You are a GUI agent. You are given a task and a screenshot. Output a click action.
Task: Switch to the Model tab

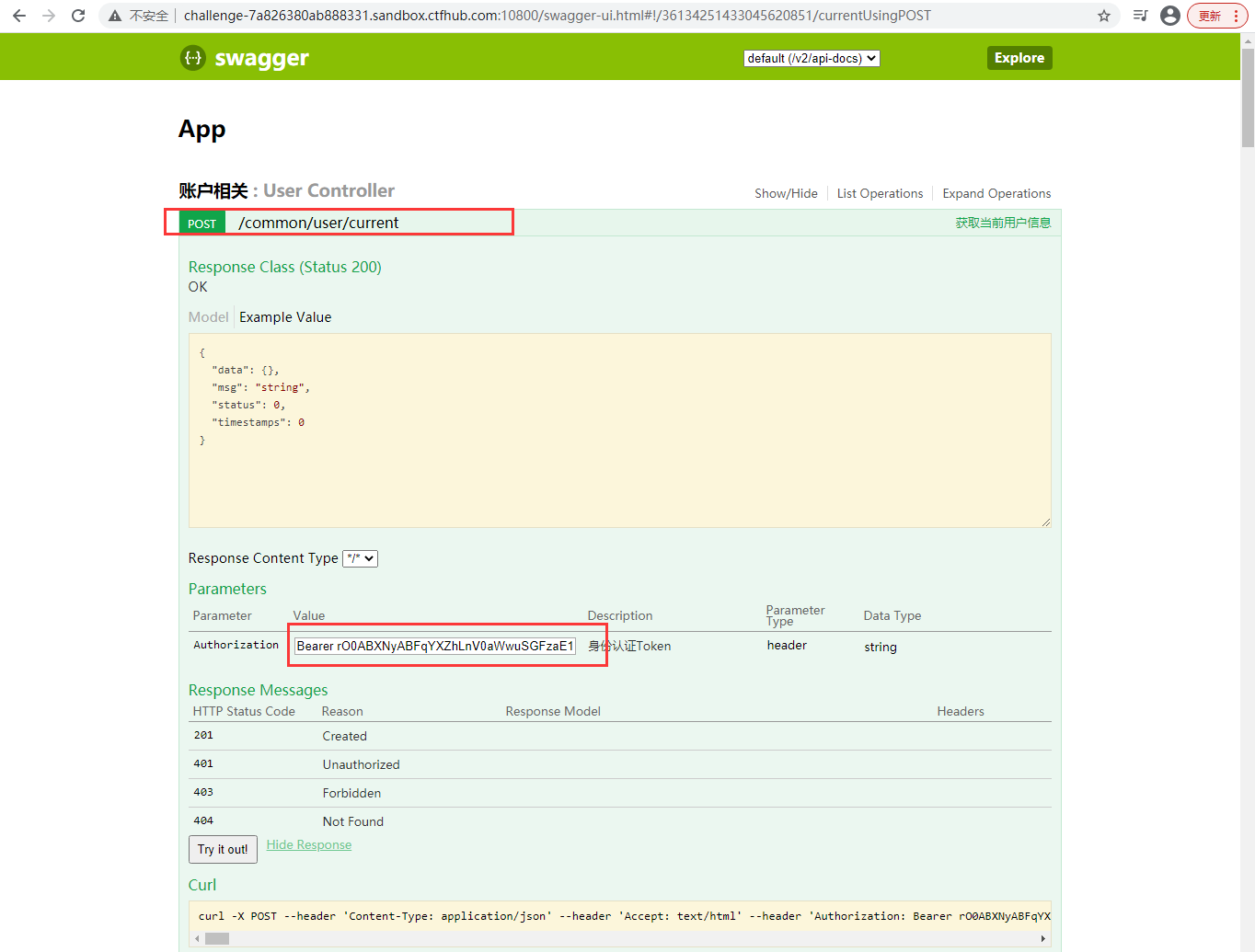(208, 317)
